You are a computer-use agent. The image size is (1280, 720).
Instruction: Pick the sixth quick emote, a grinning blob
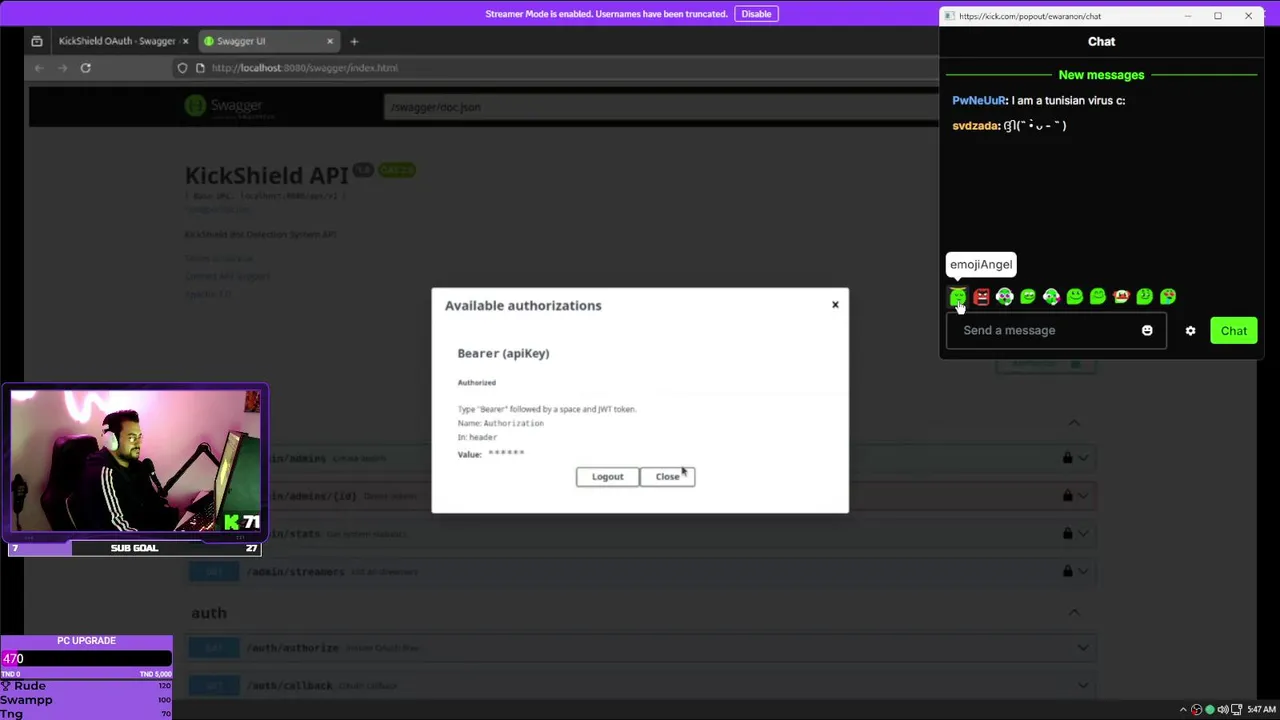[1075, 297]
